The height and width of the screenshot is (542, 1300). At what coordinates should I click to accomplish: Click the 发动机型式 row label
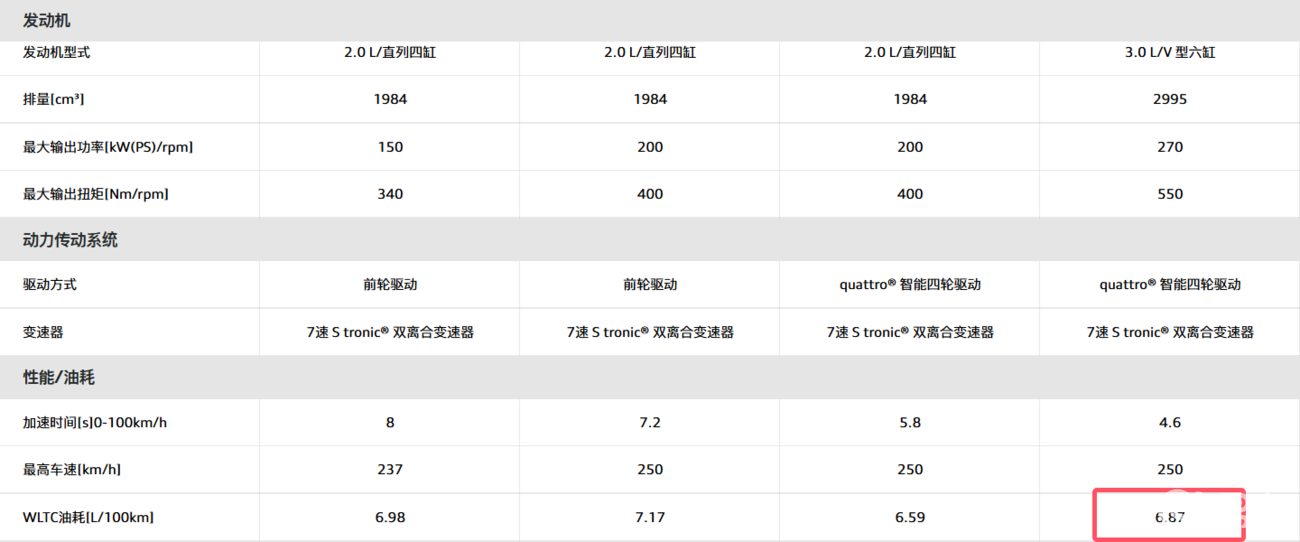tap(56, 52)
